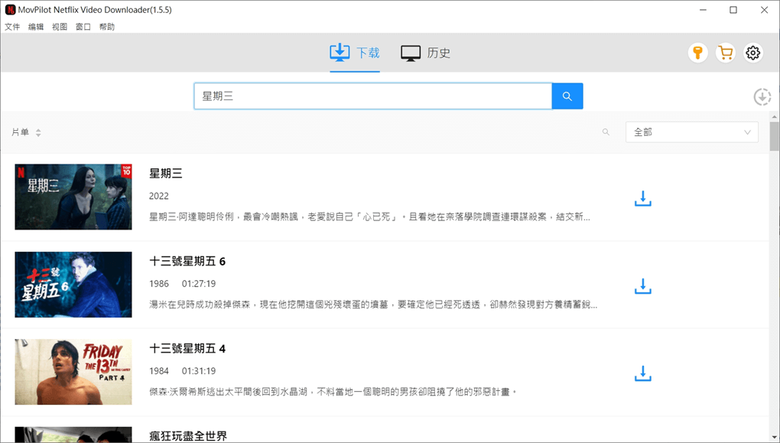Click the 2022 year text
The image size is (780, 443).
159,196
